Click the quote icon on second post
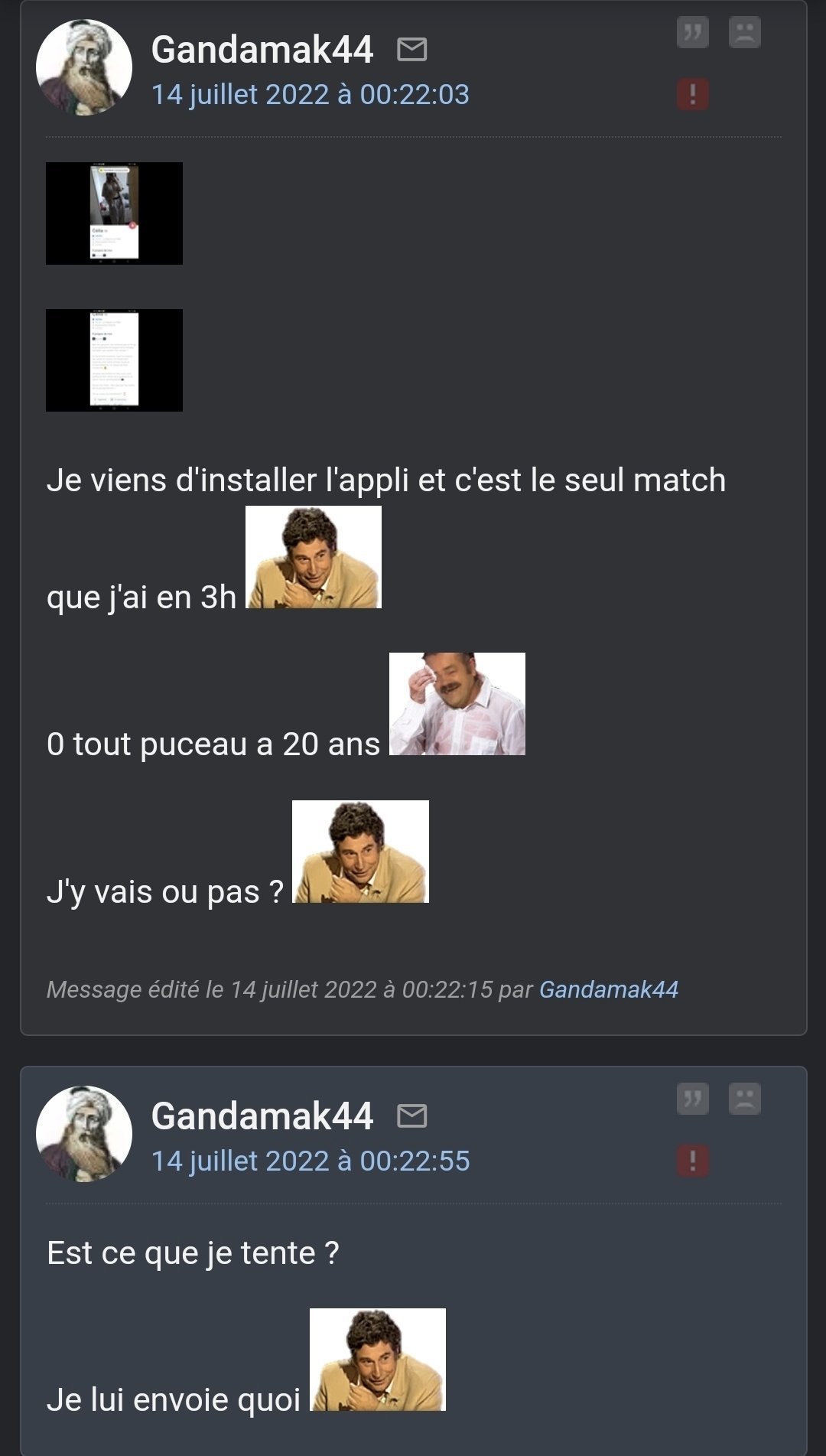The width and height of the screenshot is (826, 1456). [x=692, y=1099]
